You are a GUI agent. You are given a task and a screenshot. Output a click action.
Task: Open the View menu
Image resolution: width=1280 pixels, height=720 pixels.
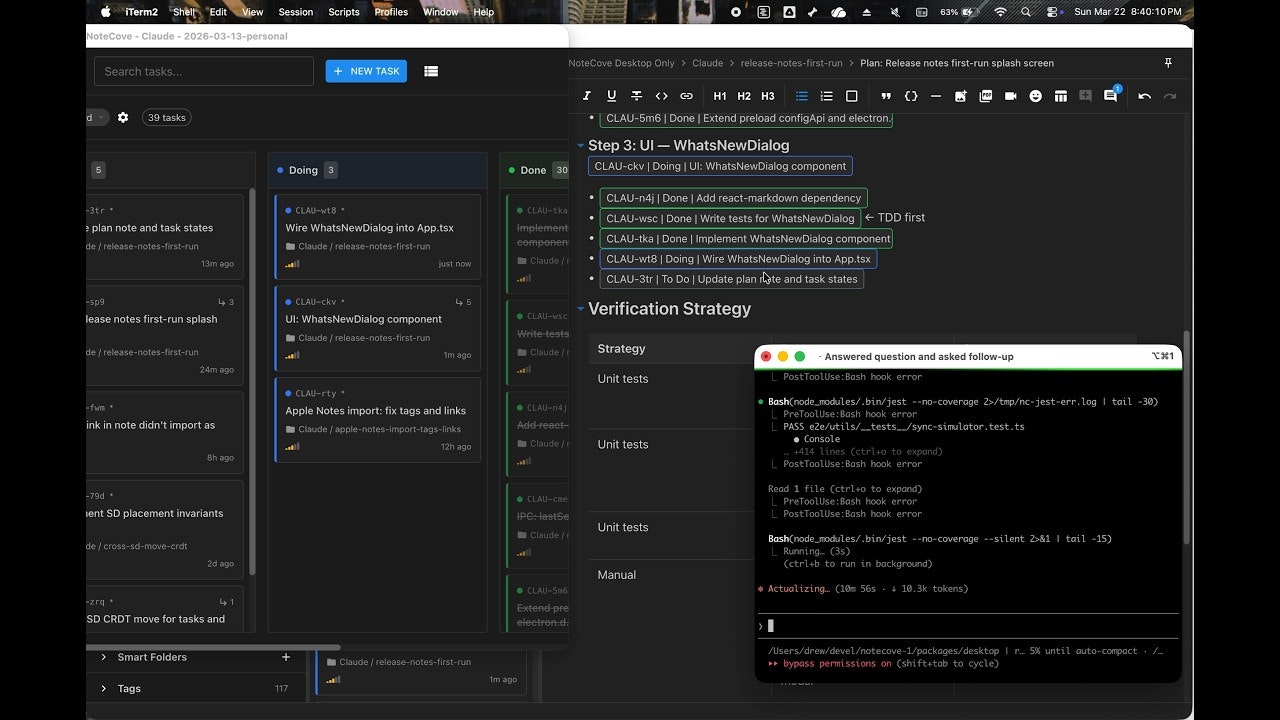click(253, 12)
